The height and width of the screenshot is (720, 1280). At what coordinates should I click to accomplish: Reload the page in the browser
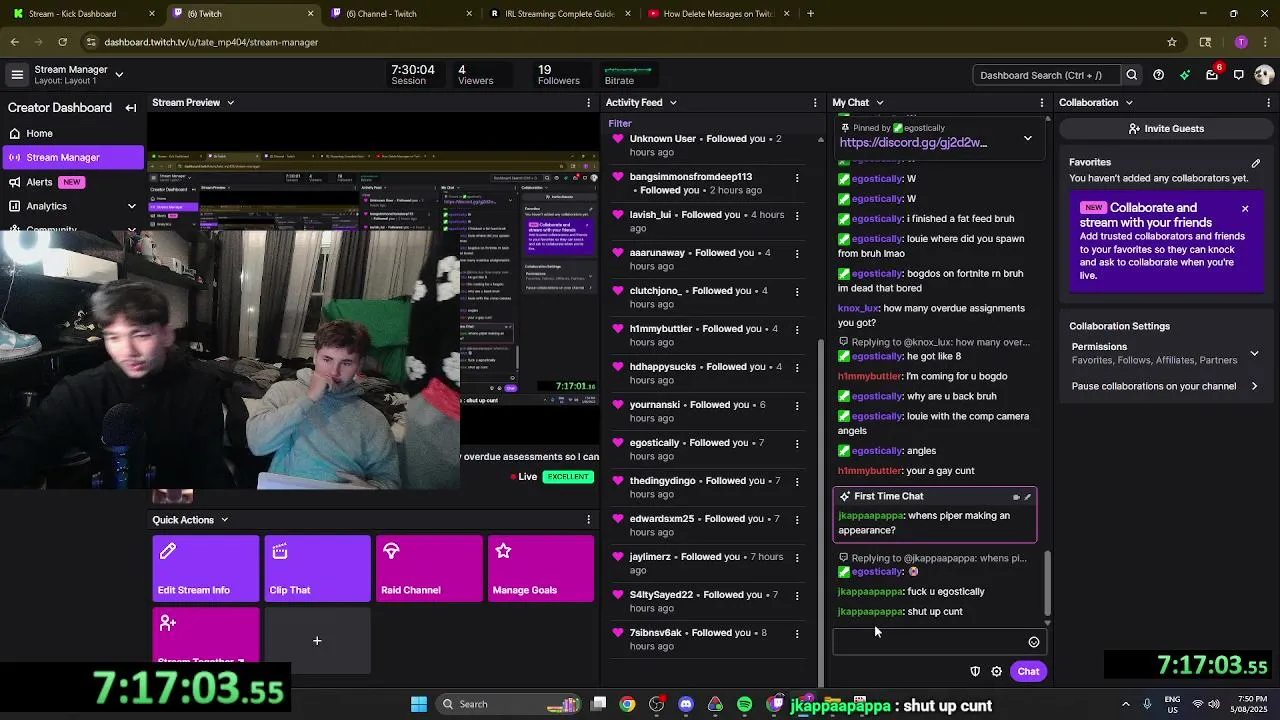(62, 42)
